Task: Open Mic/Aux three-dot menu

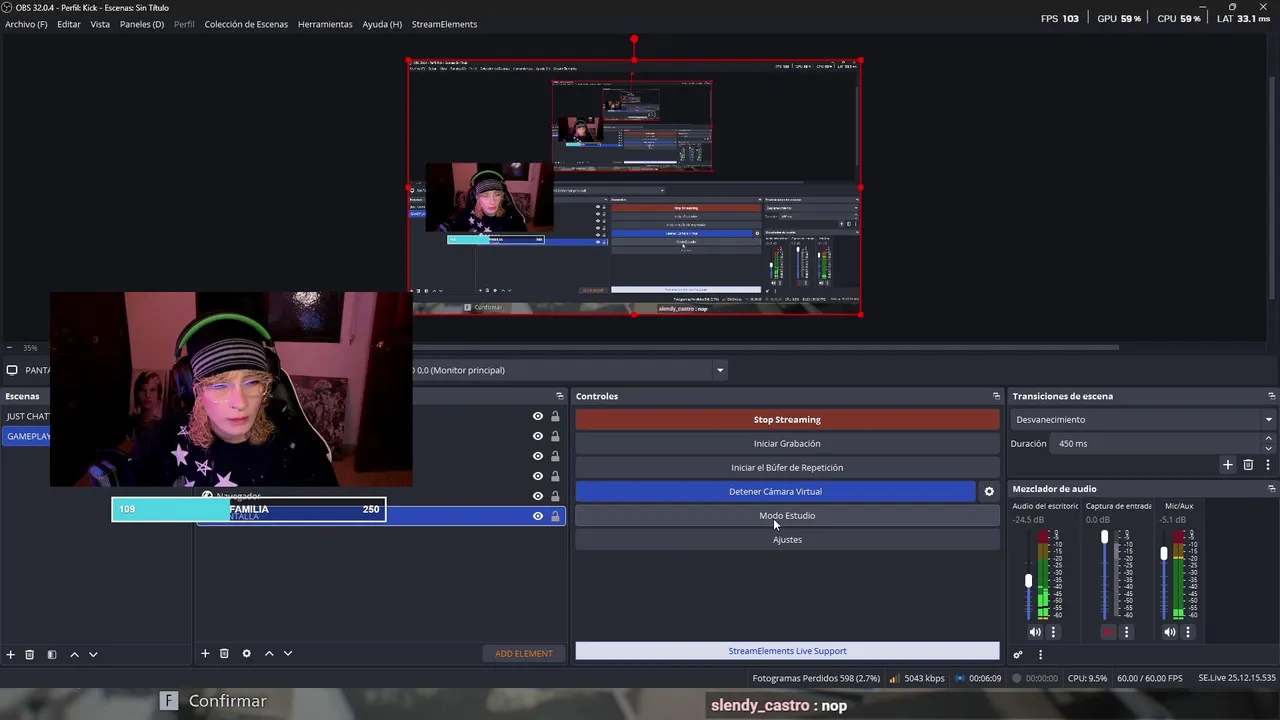Action: point(1188,632)
